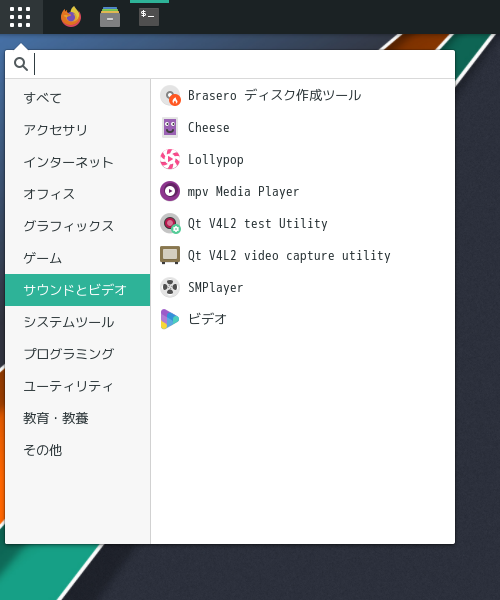
Task: Launch Brasero ディスク作成ツール by its label
Action: [274, 95]
